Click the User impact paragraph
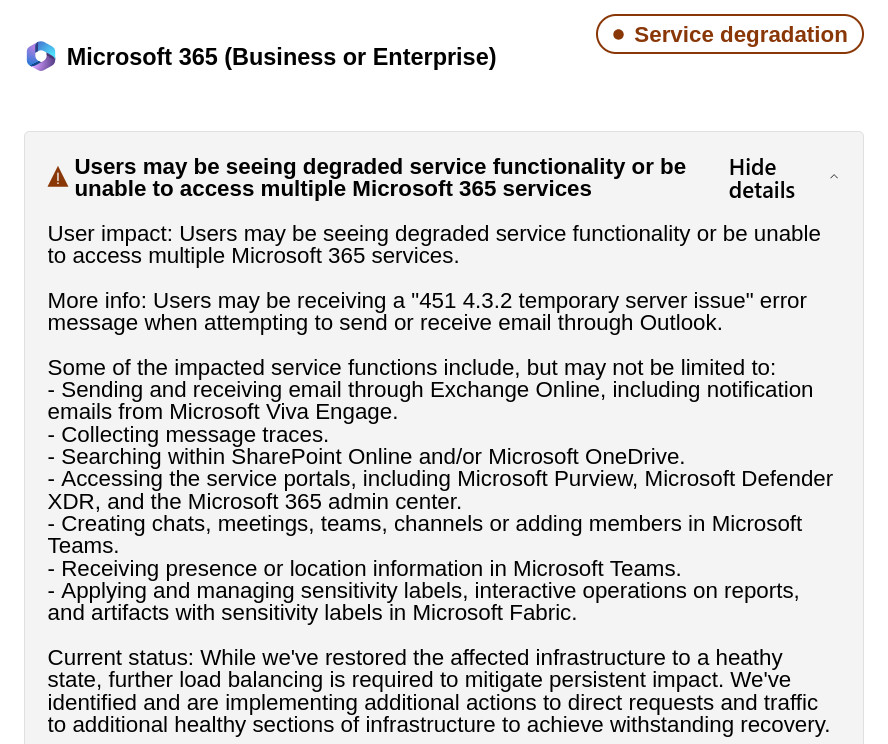This screenshot has width=888, height=744. pyautogui.click(x=434, y=245)
